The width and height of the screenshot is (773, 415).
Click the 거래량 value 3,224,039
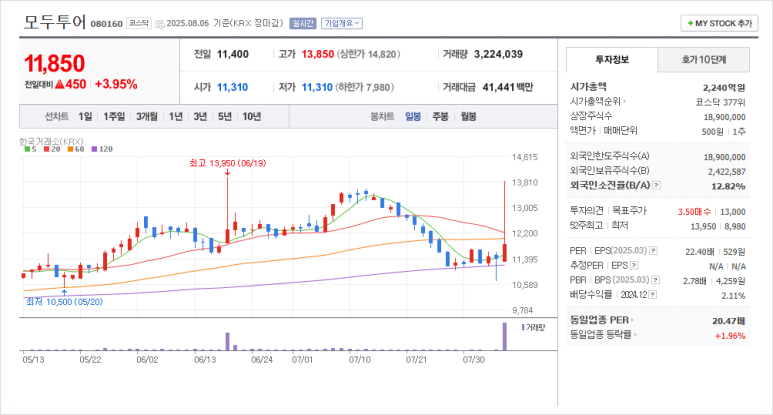point(498,55)
